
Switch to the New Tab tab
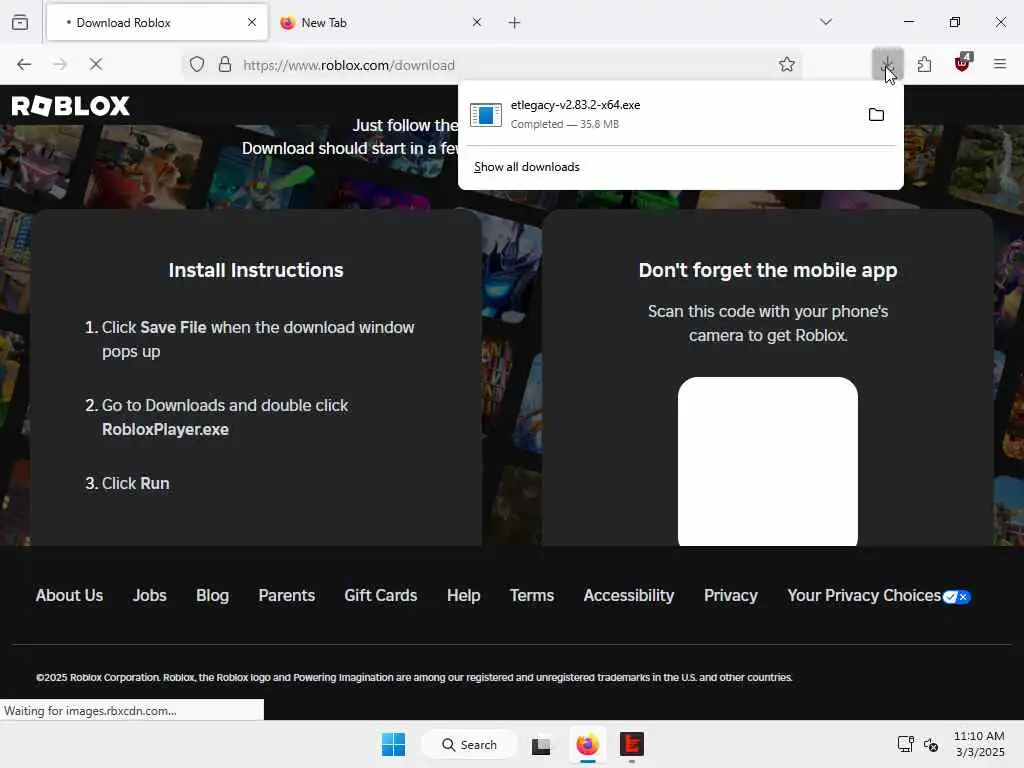click(x=381, y=22)
